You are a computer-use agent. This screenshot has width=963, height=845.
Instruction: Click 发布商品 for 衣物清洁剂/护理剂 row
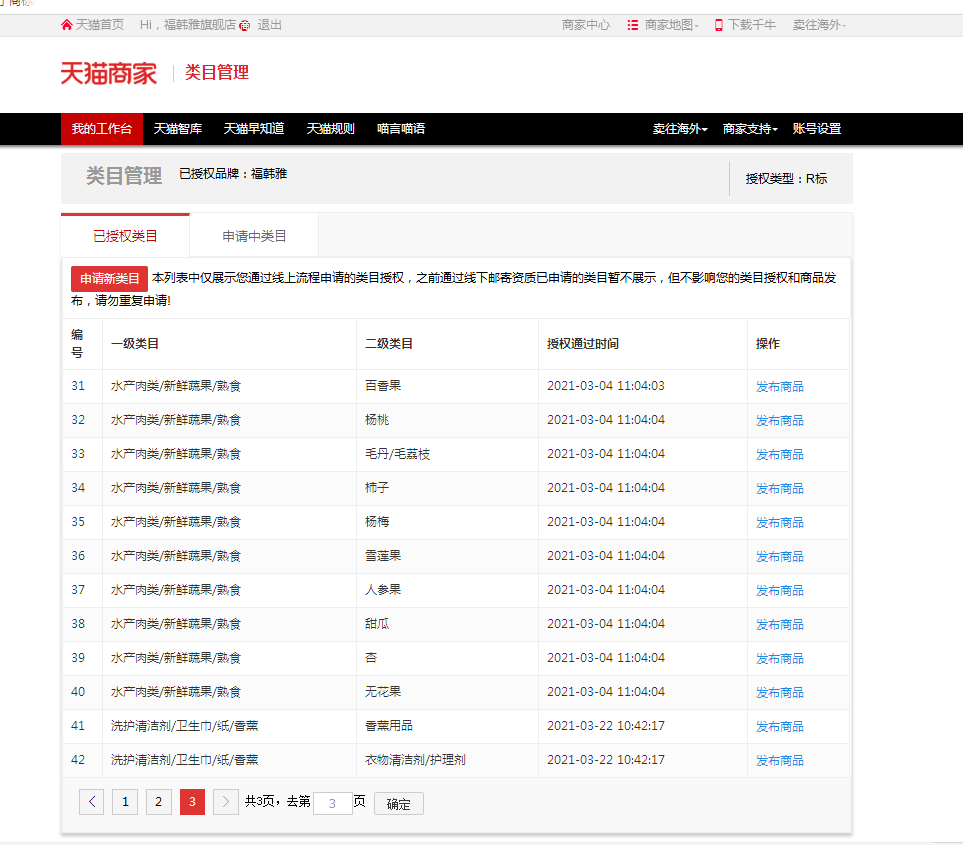[x=779, y=761]
